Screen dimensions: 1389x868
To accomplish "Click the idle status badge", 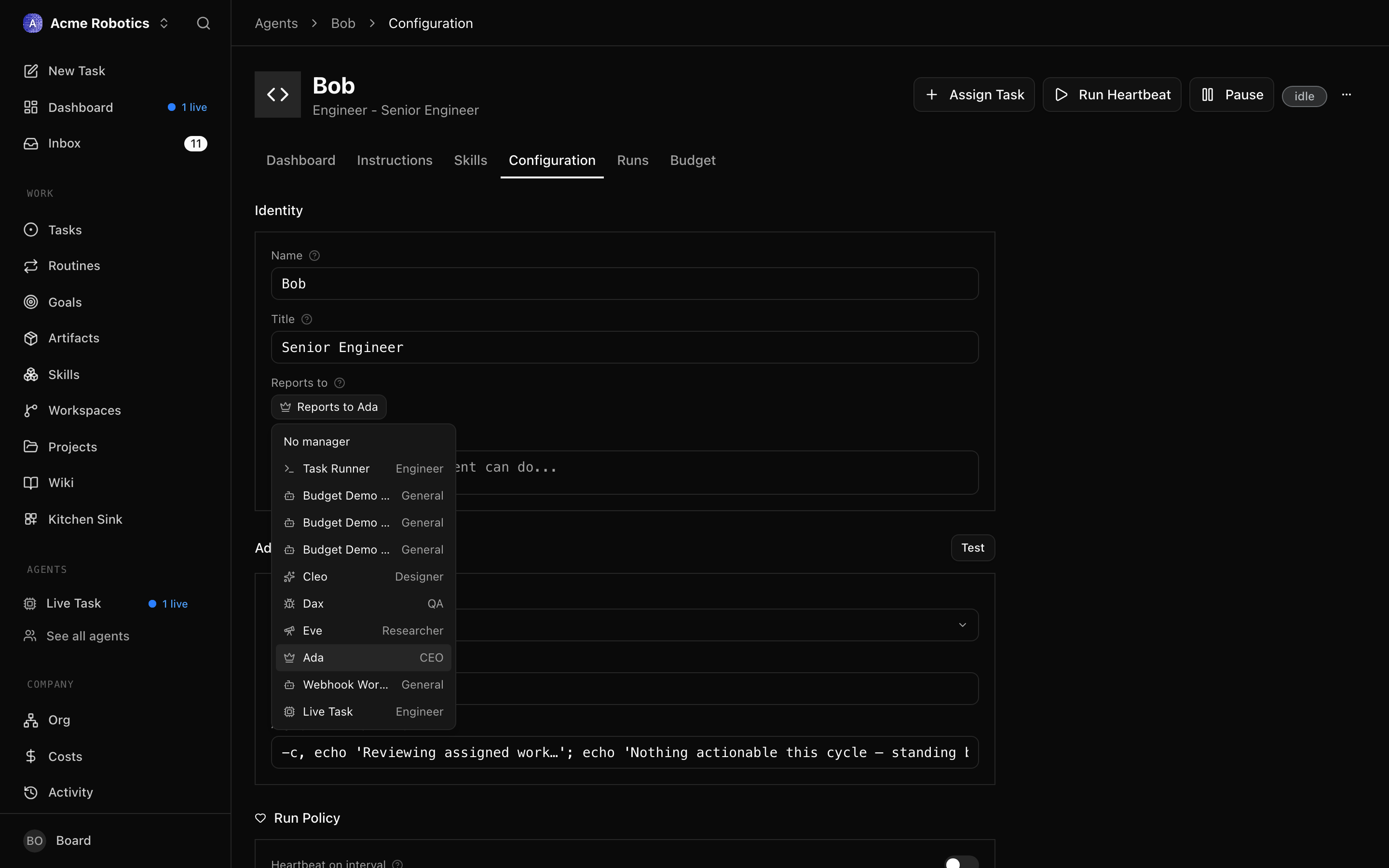I will 1304,96.
